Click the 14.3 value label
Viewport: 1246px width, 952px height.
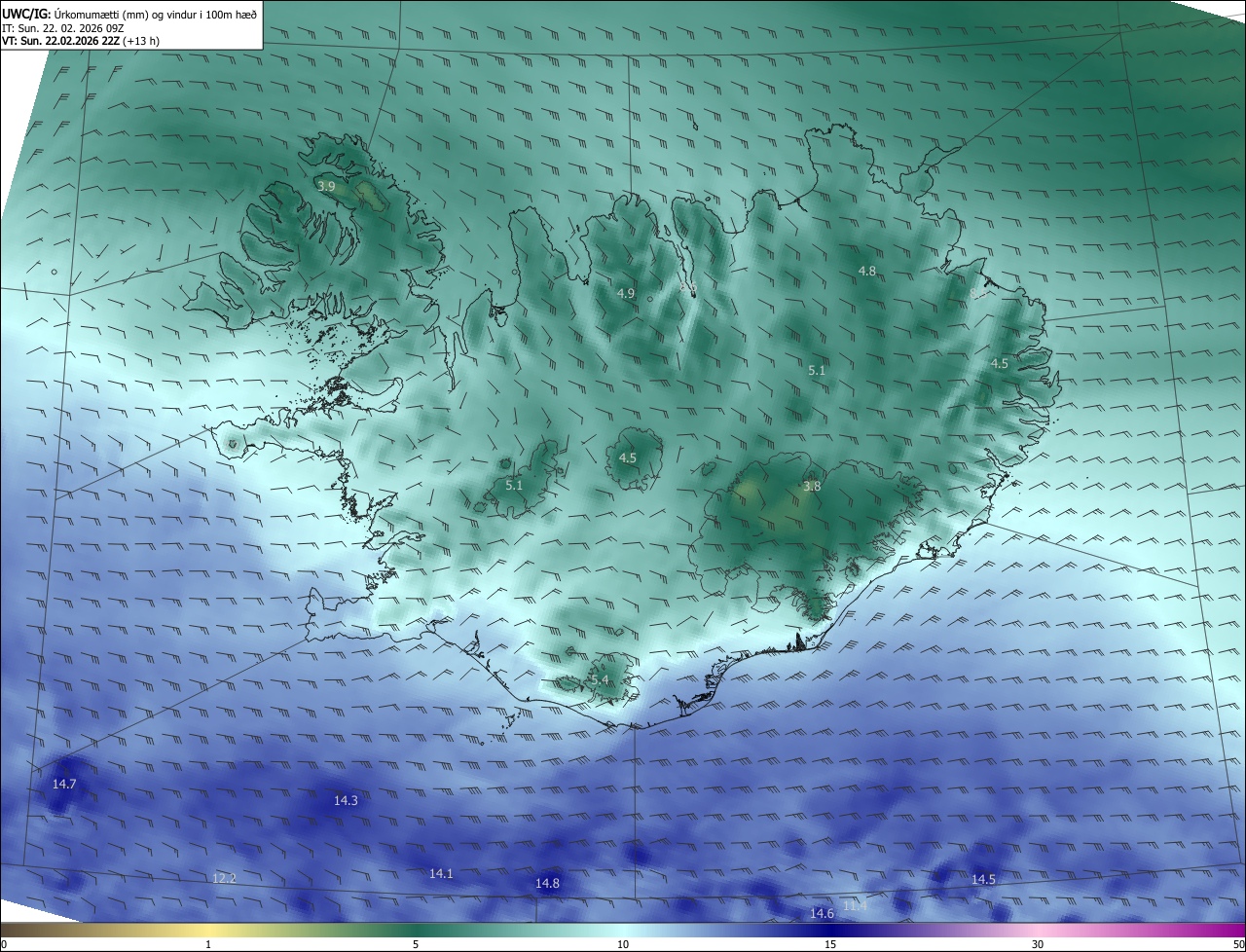[346, 800]
